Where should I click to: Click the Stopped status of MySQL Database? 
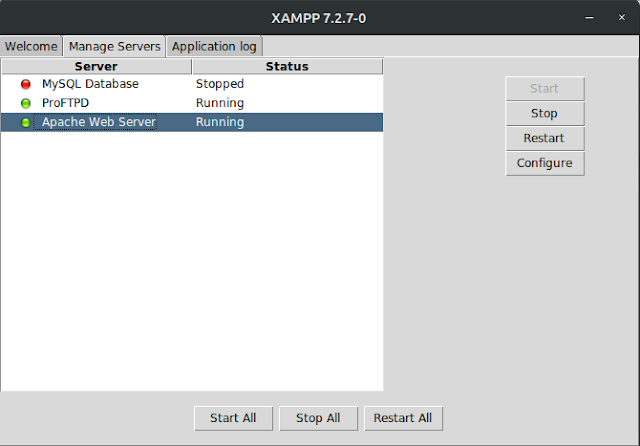(x=220, y=84)
